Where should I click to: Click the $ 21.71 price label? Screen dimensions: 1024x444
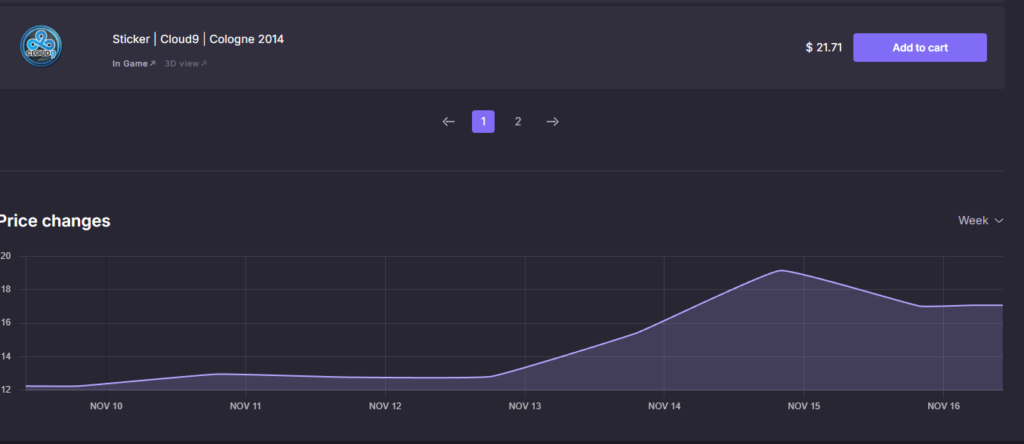click(823, 48)
